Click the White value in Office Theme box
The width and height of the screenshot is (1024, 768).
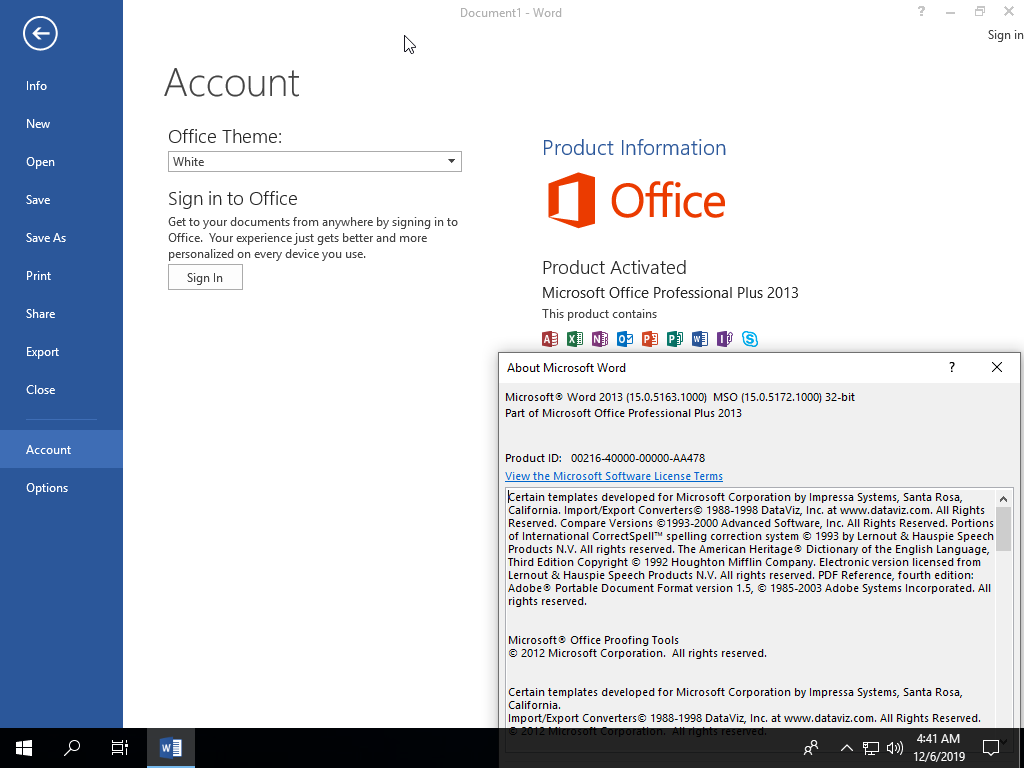pos(189,161)
